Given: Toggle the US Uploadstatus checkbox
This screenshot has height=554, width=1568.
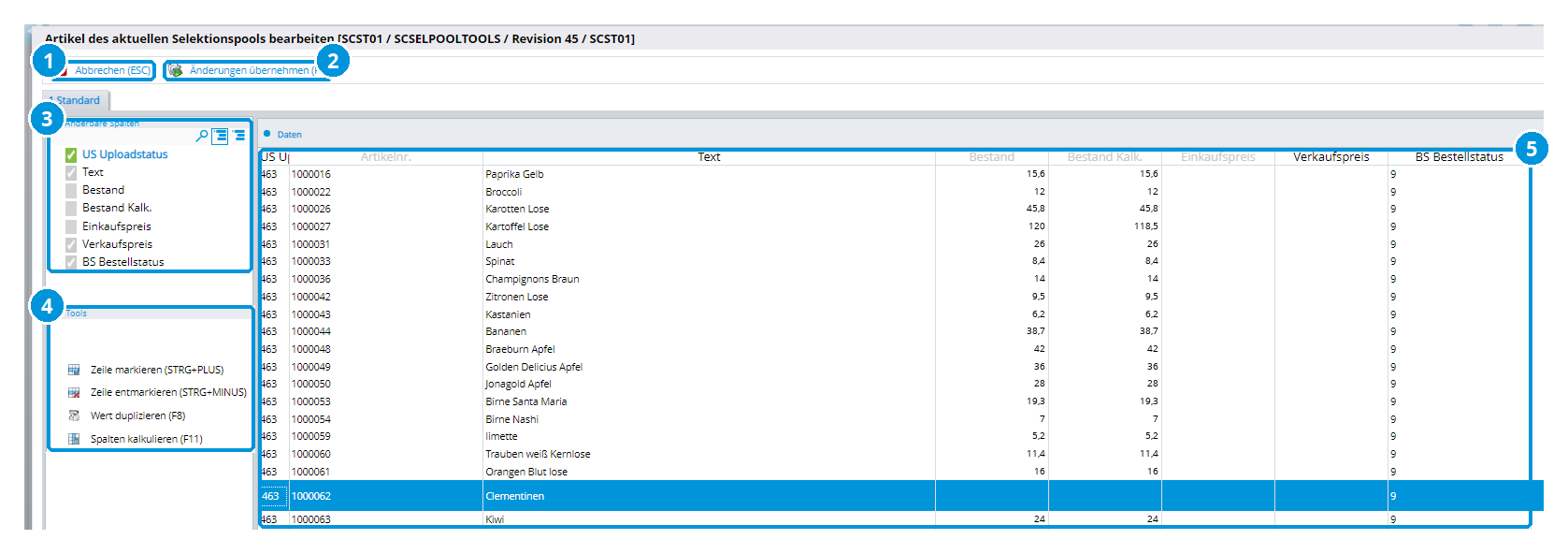Looking at the screenshot, I should pyautogui.click(x=71, y=154).
